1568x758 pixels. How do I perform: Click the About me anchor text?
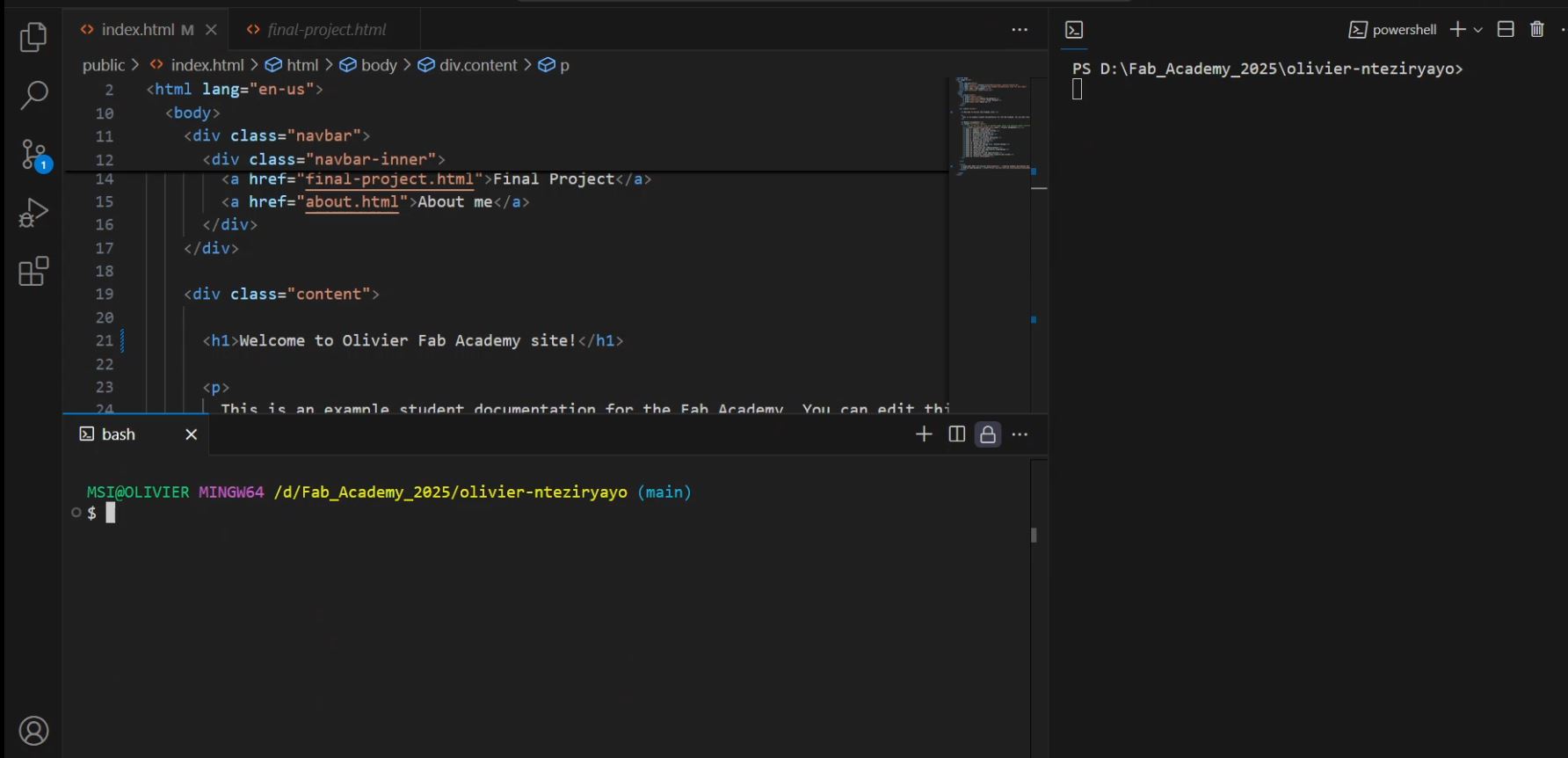454,202
